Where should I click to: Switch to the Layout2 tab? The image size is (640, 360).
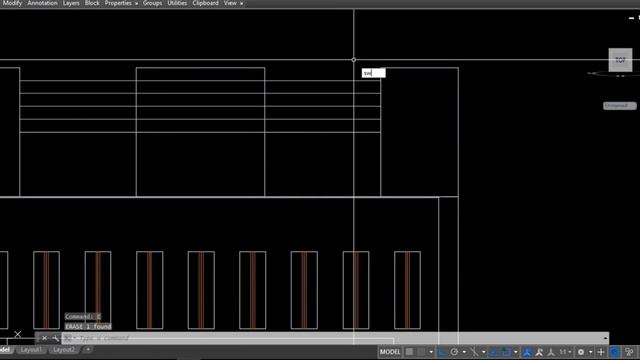[64, 350]
